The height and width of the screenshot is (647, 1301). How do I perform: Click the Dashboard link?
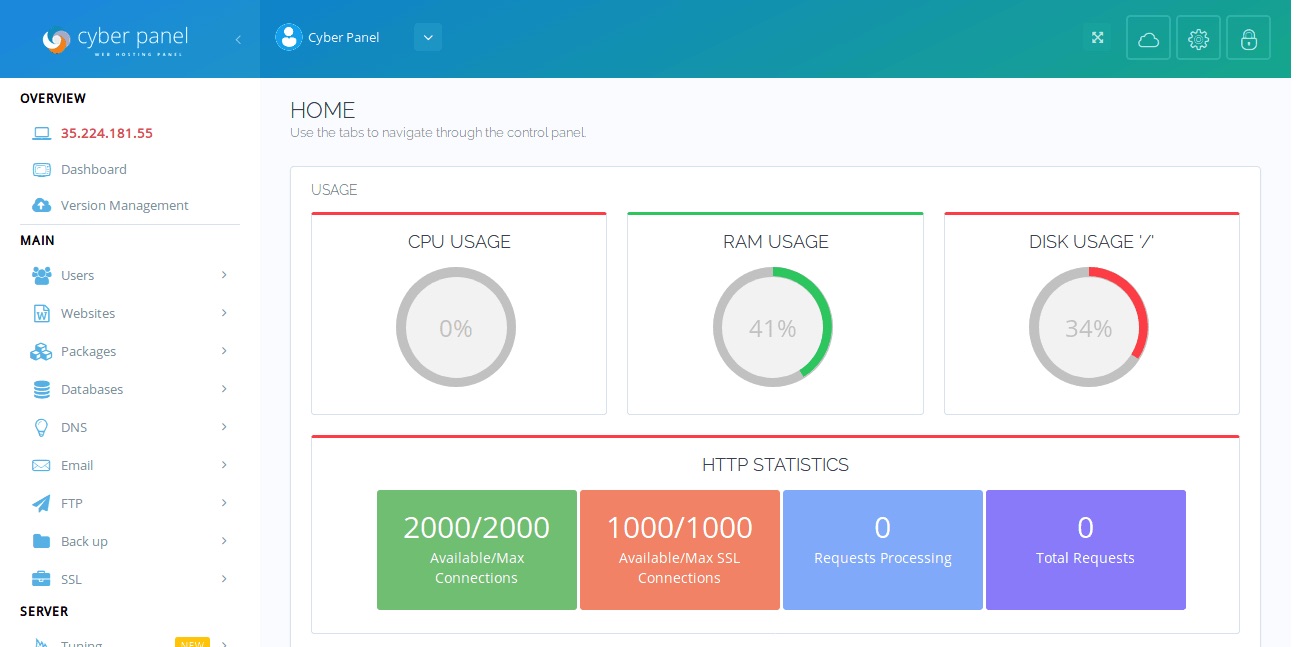point(93,169)
